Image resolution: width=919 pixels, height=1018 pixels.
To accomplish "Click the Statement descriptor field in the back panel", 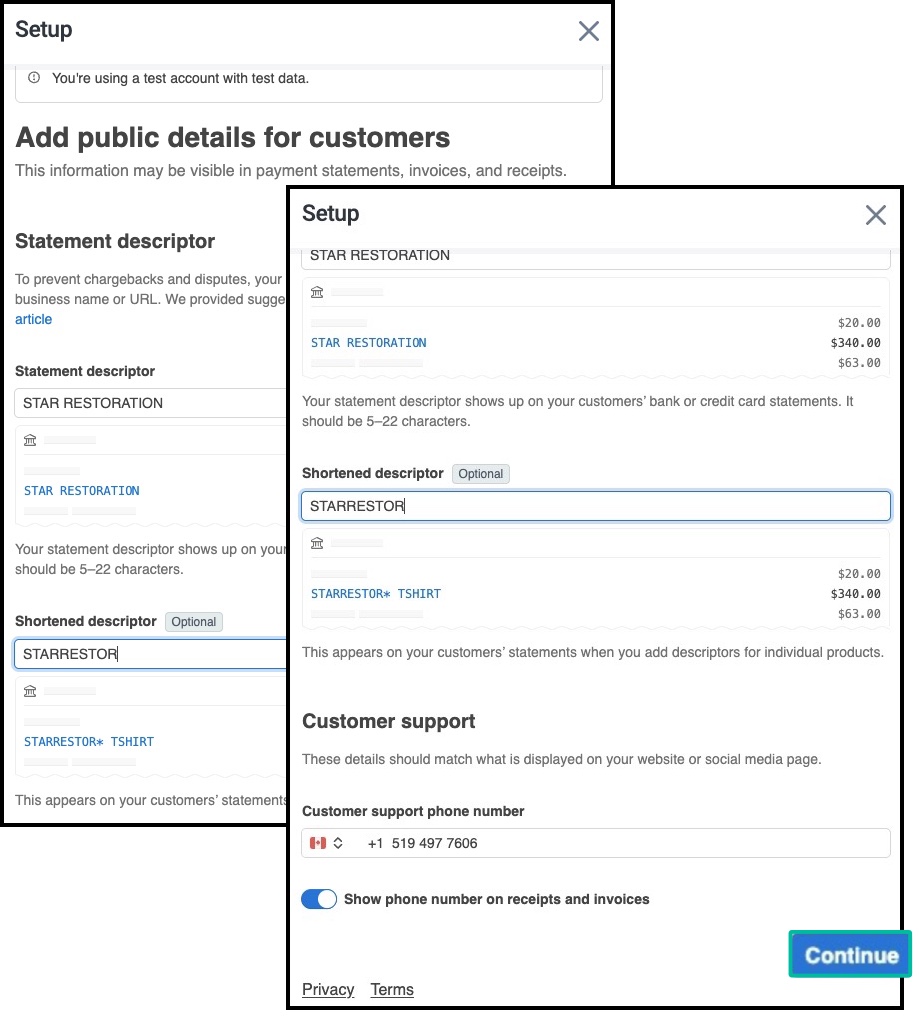I will tap(150, 403).
